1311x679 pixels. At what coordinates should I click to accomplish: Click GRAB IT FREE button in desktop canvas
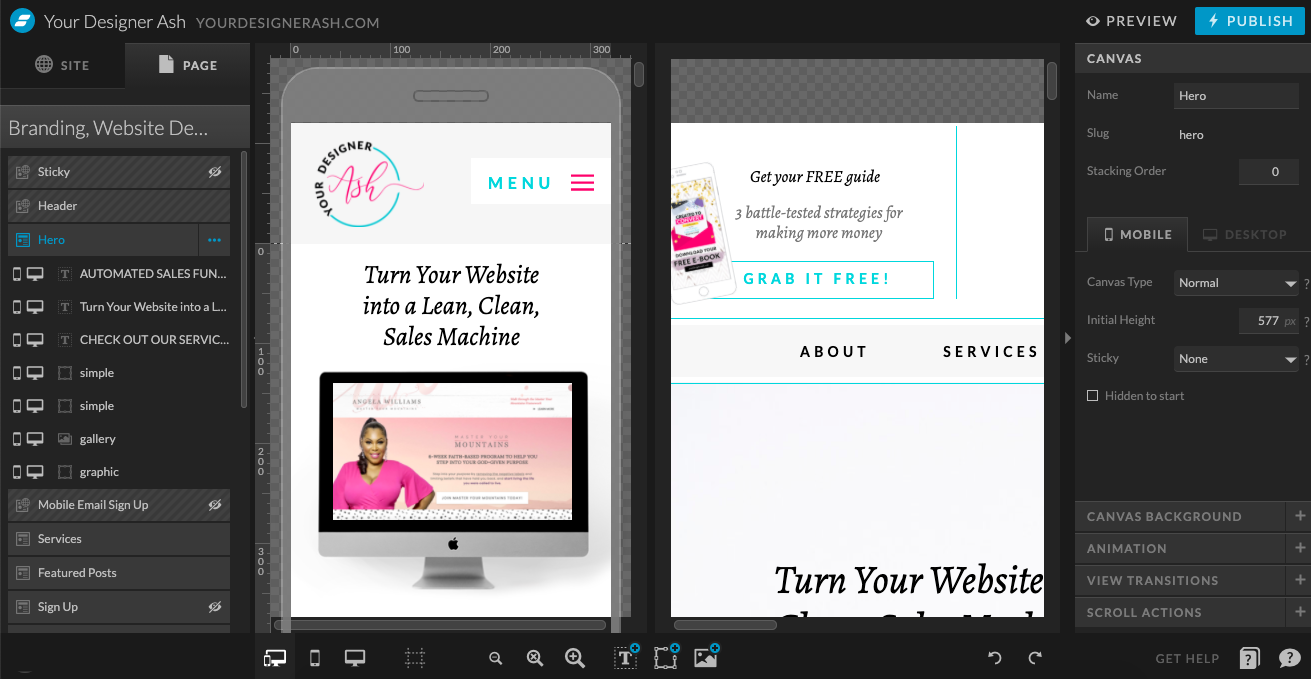[816, 279]
